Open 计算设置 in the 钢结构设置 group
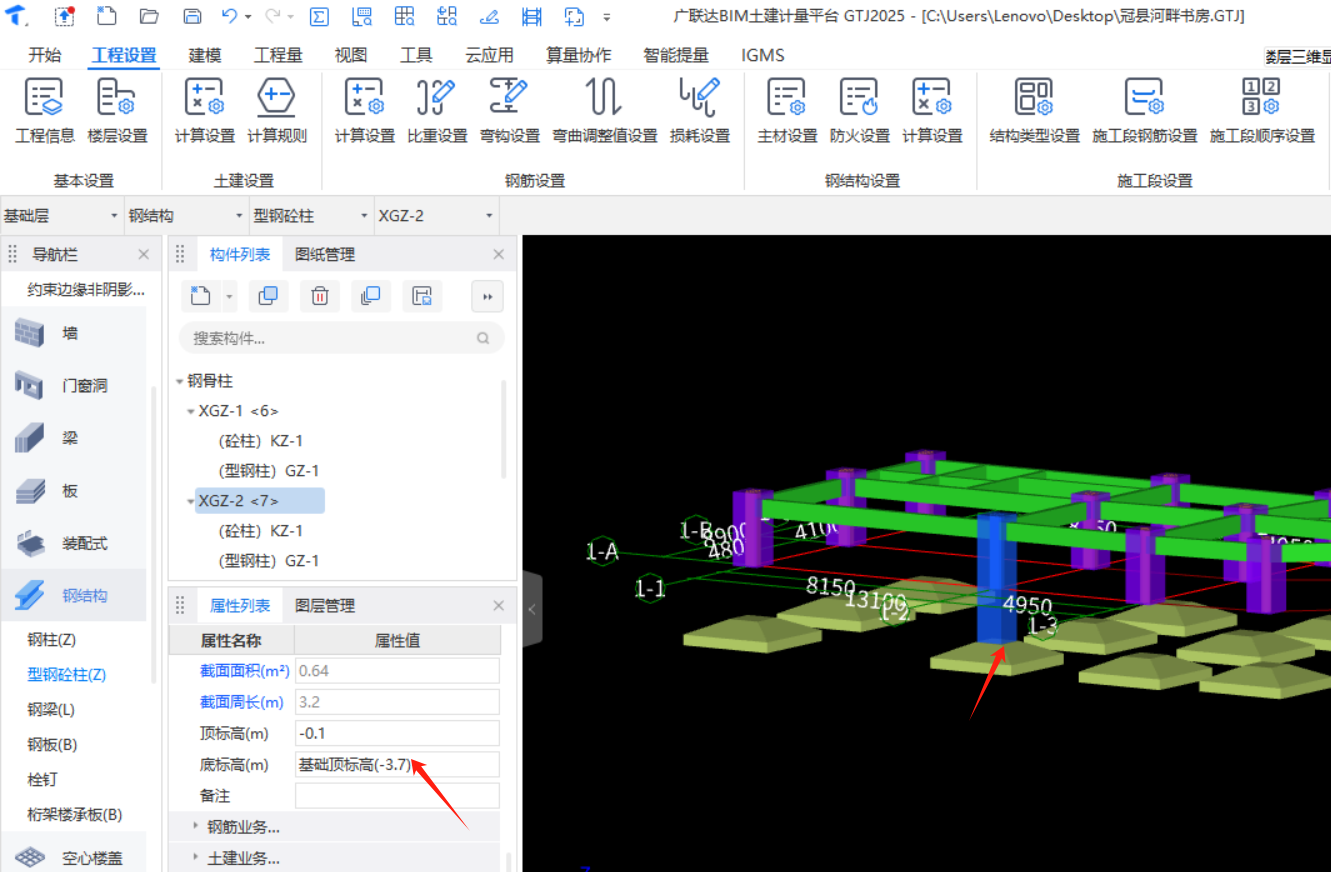 point(932,112)
